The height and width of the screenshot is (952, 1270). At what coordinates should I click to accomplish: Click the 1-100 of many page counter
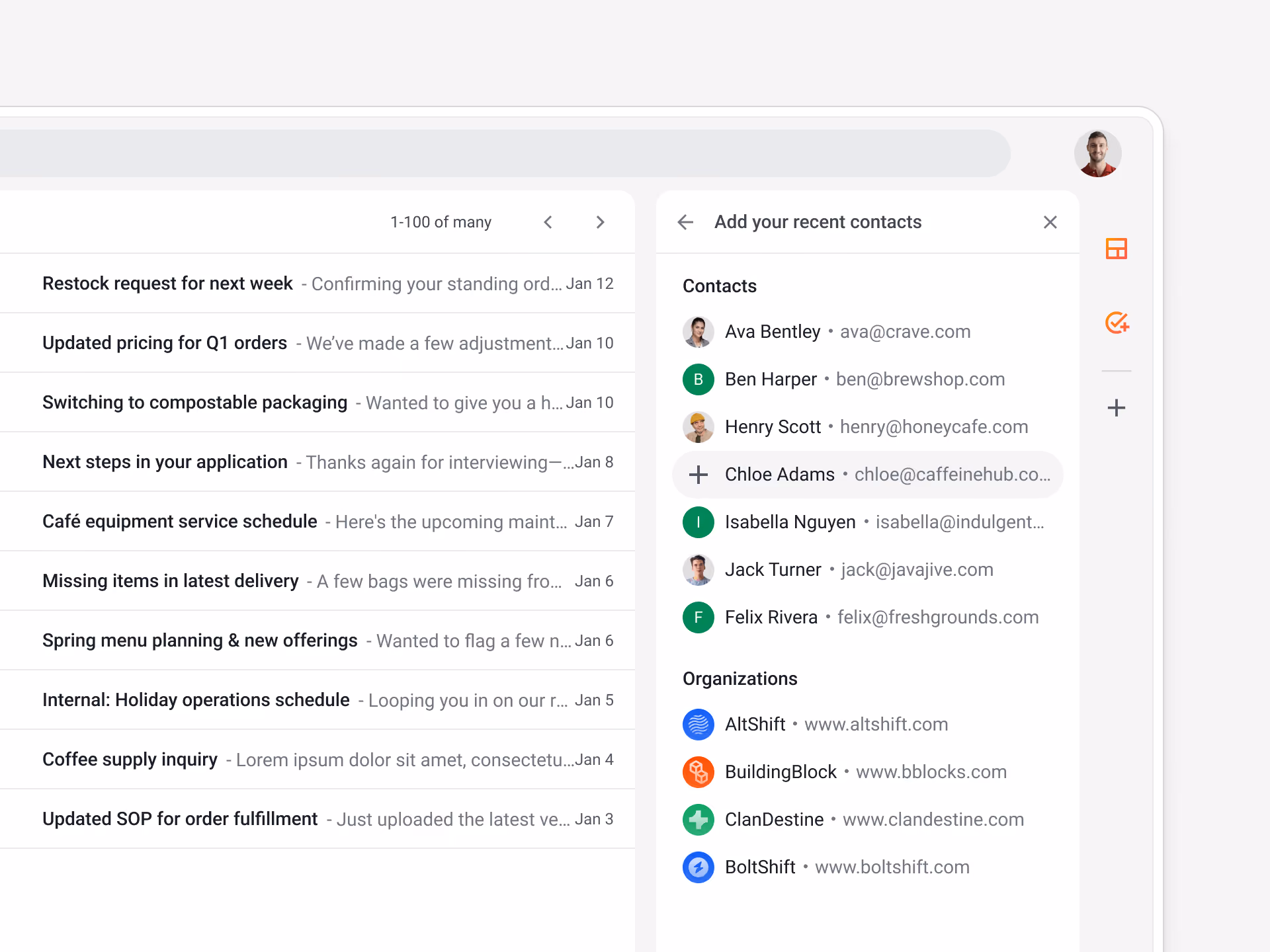pyautogui.click(x=441, y=222)
